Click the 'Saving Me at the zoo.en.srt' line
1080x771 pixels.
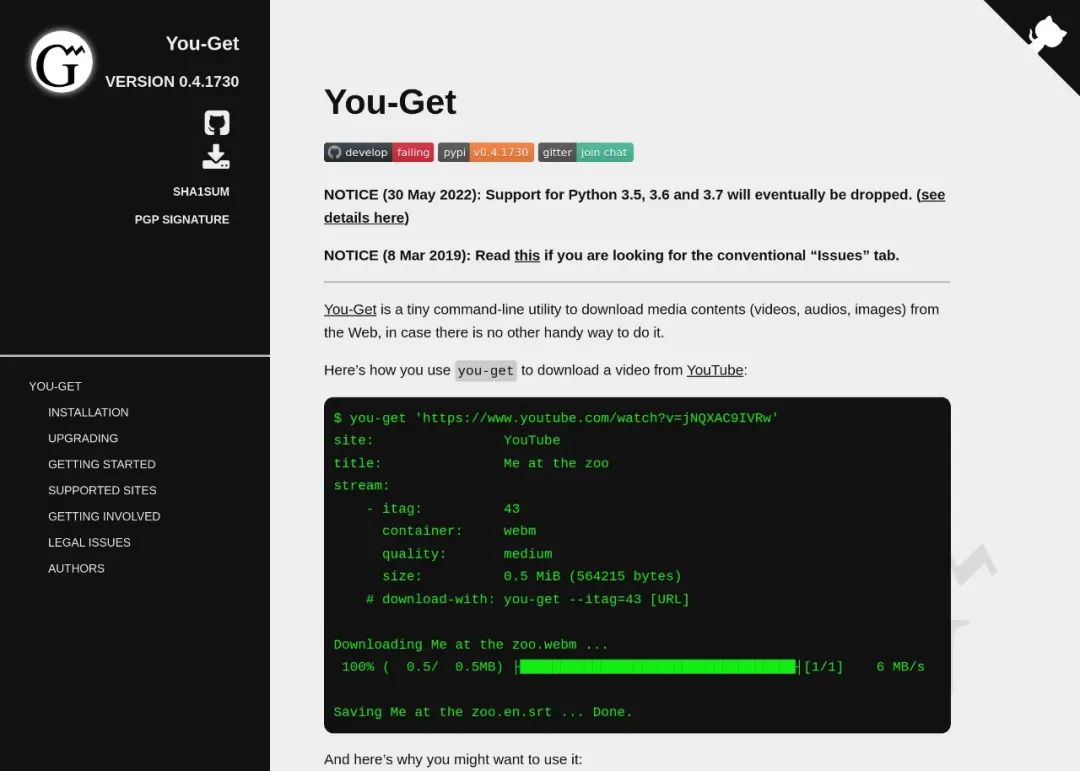[483, 712]
